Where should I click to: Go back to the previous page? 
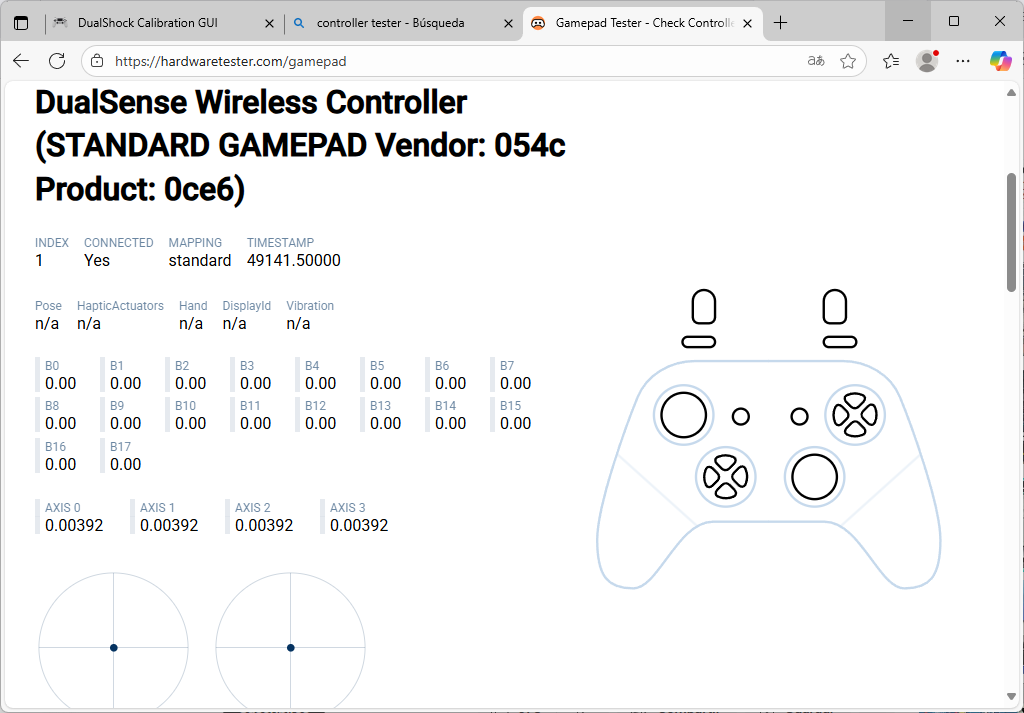21,61
